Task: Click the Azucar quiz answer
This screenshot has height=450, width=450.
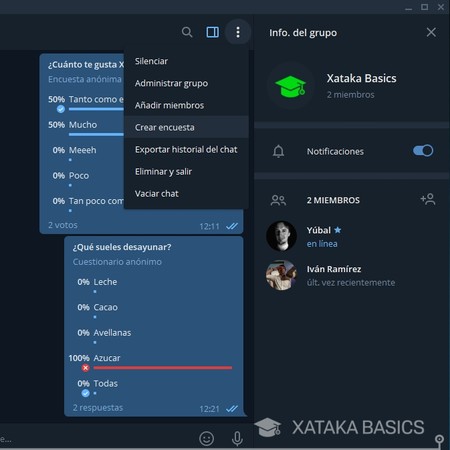Action: [x=107, y=358]
